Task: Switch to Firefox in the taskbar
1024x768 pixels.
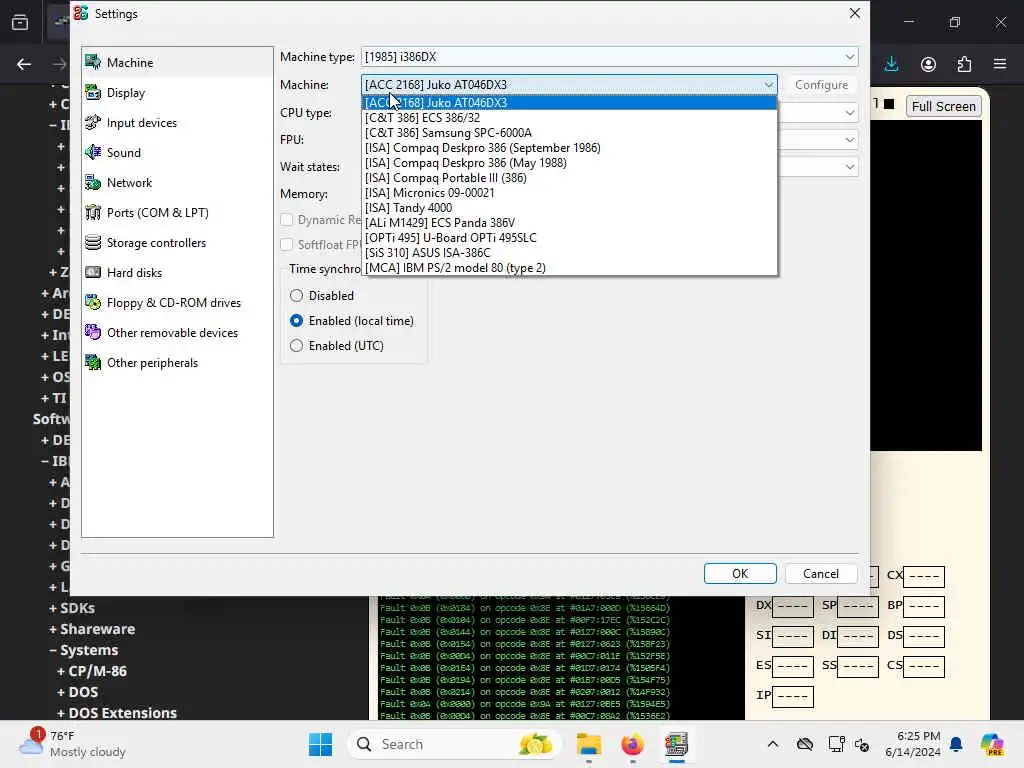Action: click(632, 744)
